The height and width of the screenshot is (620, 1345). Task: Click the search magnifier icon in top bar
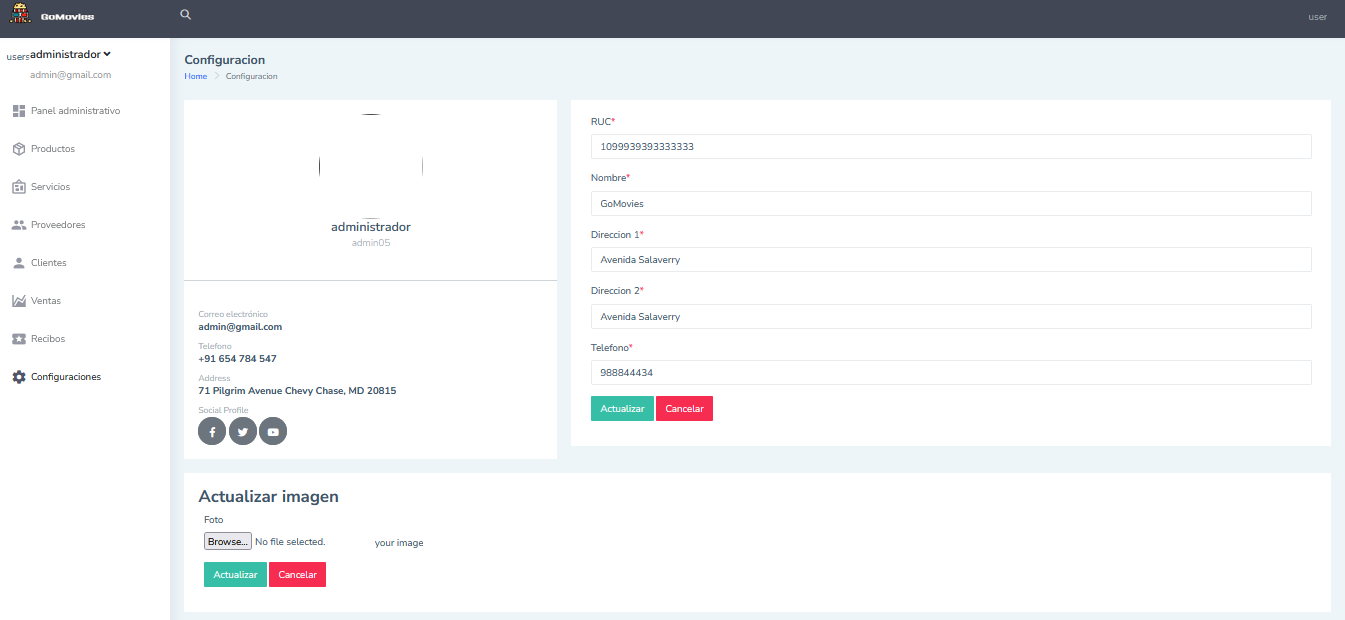185,15
